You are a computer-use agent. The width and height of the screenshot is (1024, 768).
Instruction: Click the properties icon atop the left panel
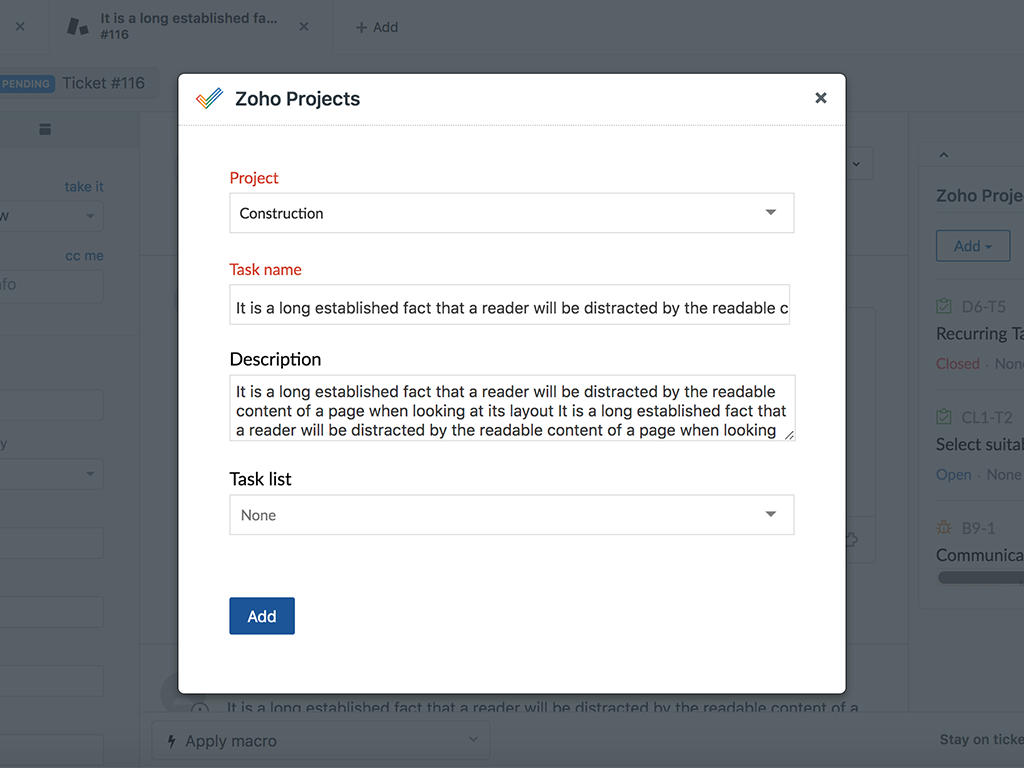[44, 129]
